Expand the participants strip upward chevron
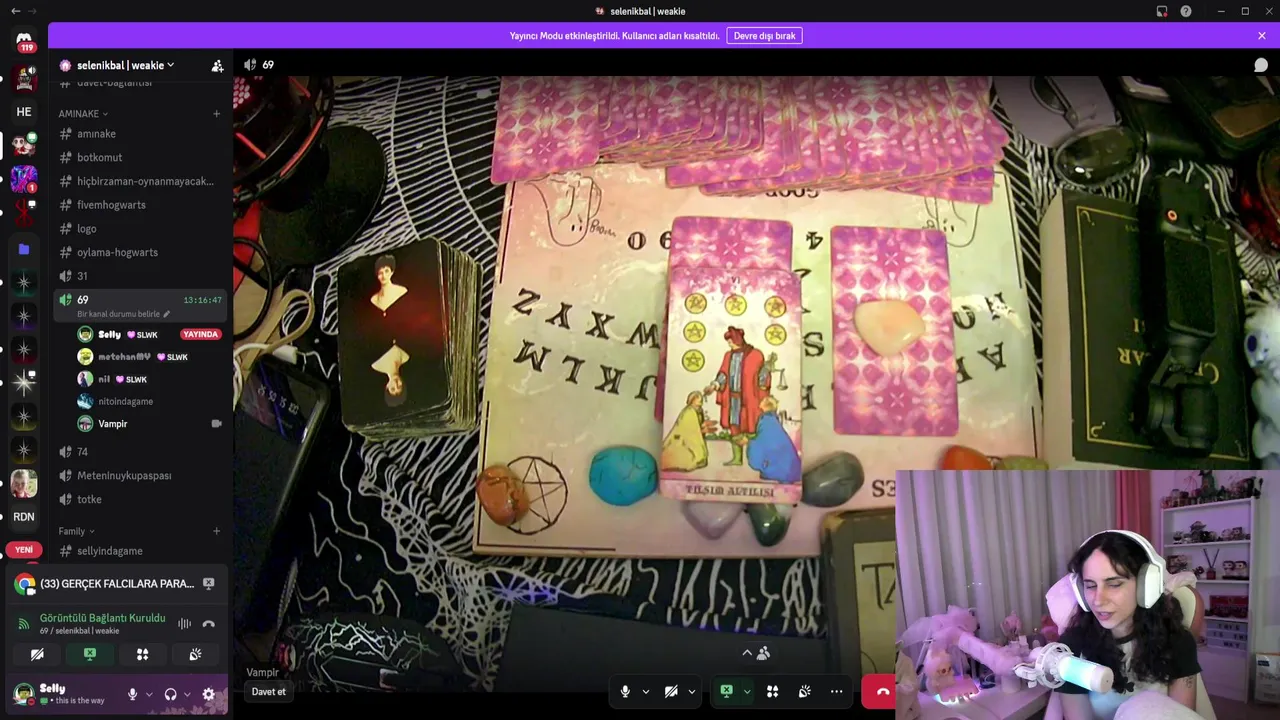The image size is (1280, 720). tap(746, 653)
